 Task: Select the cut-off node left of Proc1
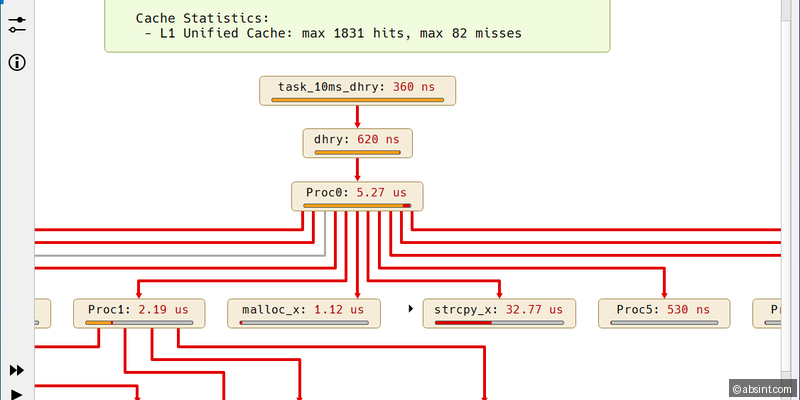point(41,313)
